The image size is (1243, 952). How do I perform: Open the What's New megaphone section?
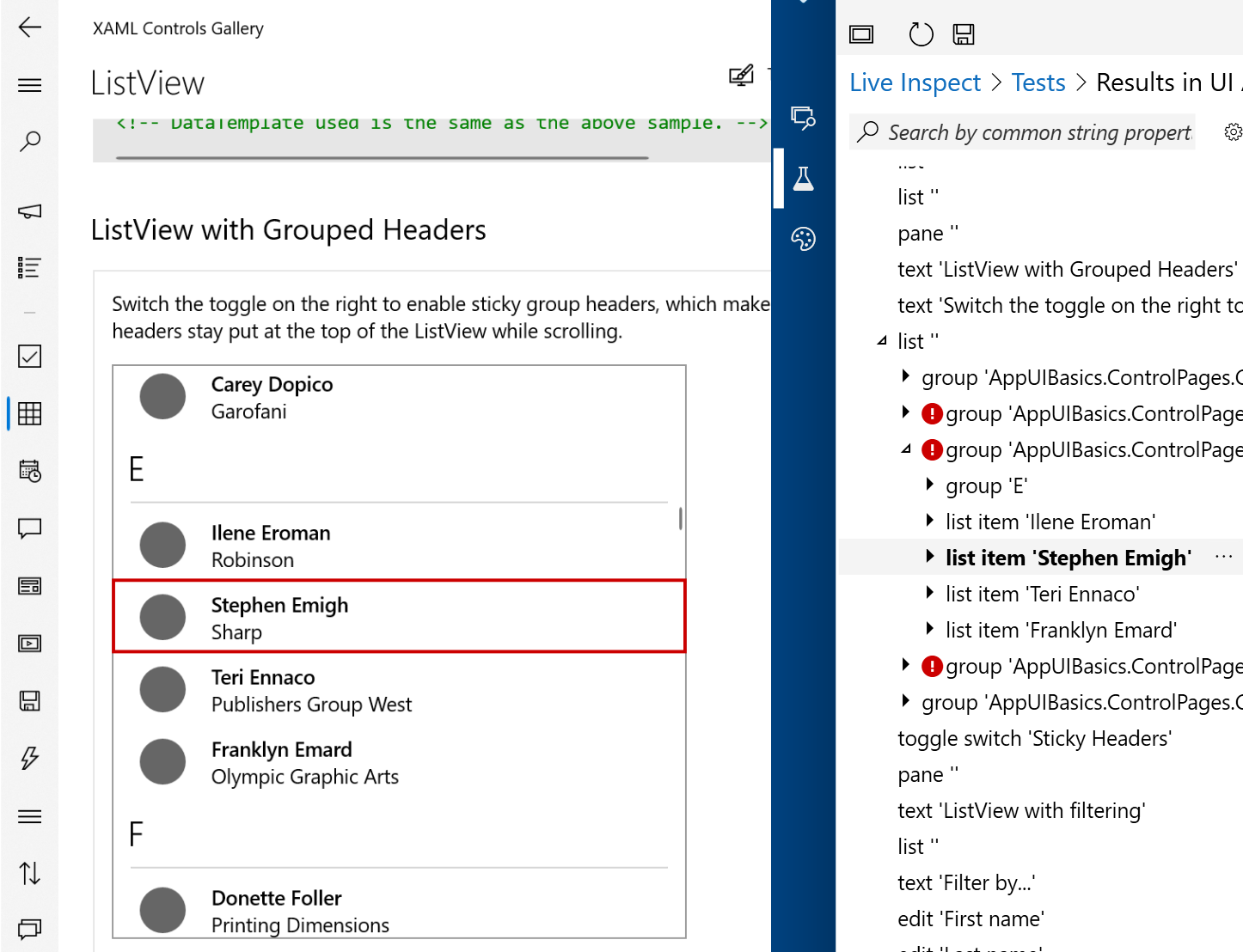tap(29, 211)
